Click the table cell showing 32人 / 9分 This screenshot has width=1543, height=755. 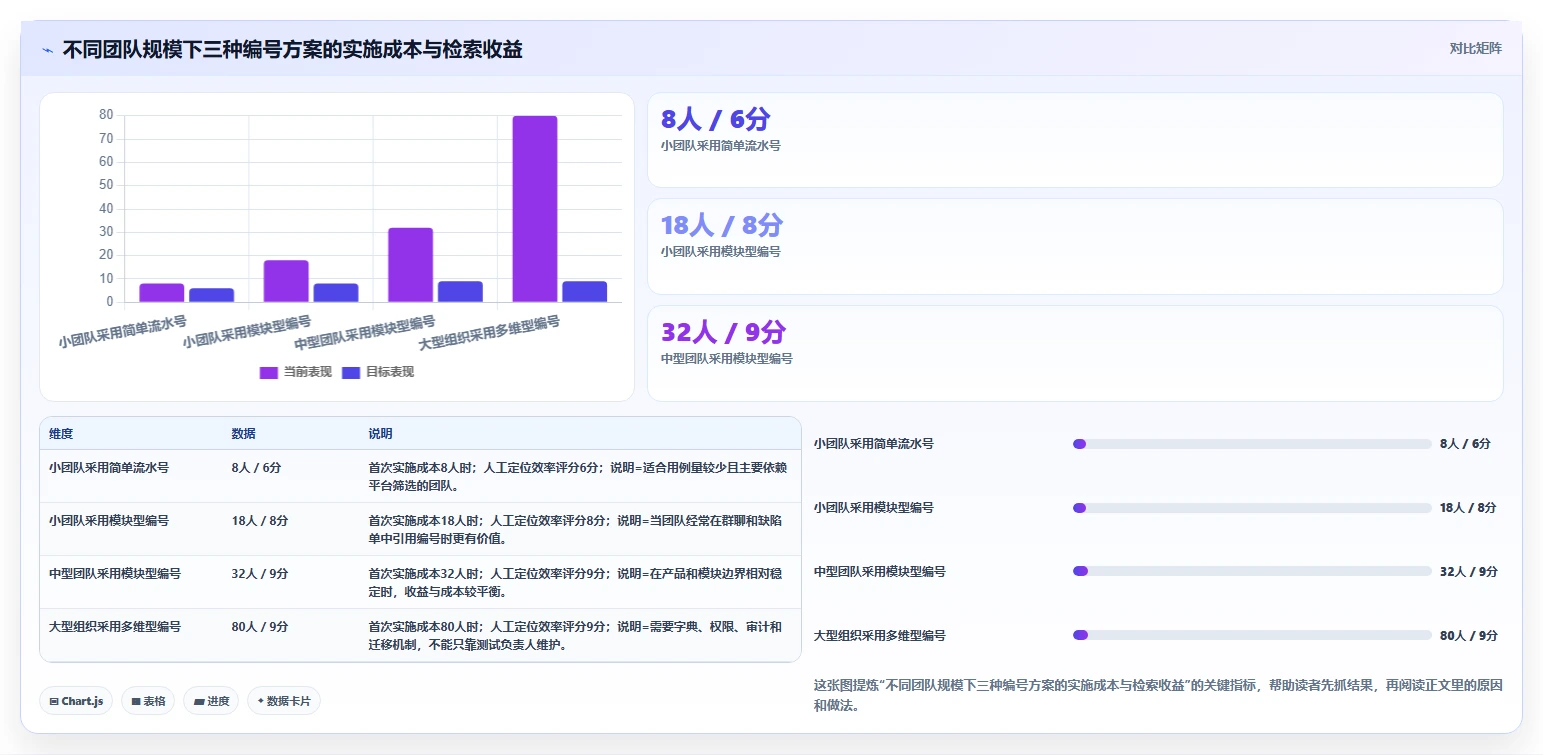pos(260,574)
